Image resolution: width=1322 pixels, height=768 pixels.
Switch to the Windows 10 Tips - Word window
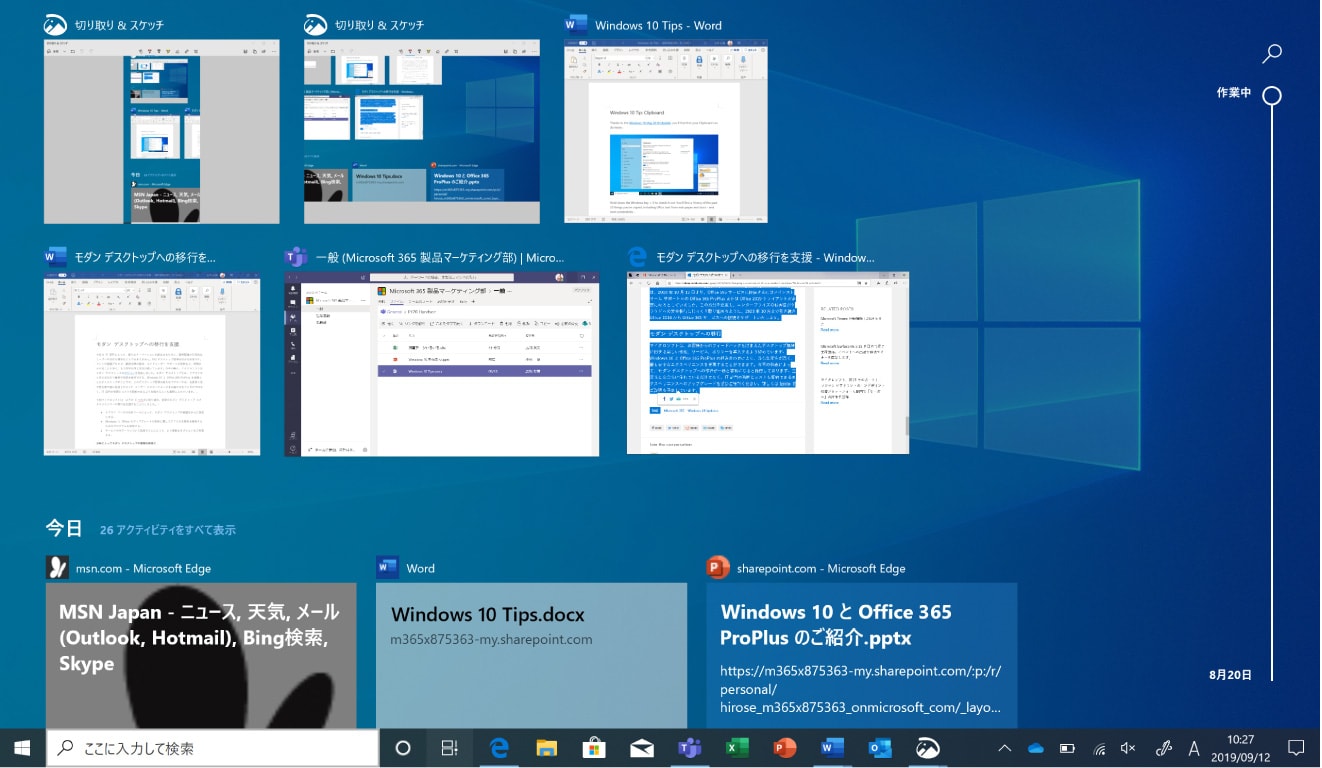(666, 131)
